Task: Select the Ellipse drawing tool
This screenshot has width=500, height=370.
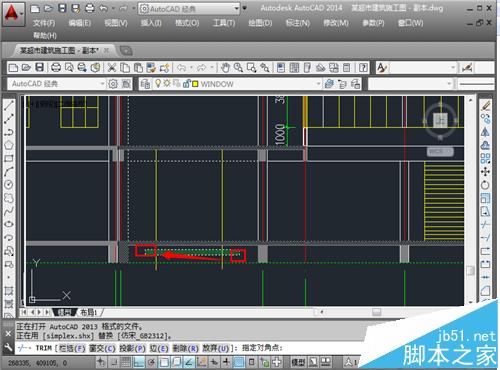Action: tap(9, 224)
